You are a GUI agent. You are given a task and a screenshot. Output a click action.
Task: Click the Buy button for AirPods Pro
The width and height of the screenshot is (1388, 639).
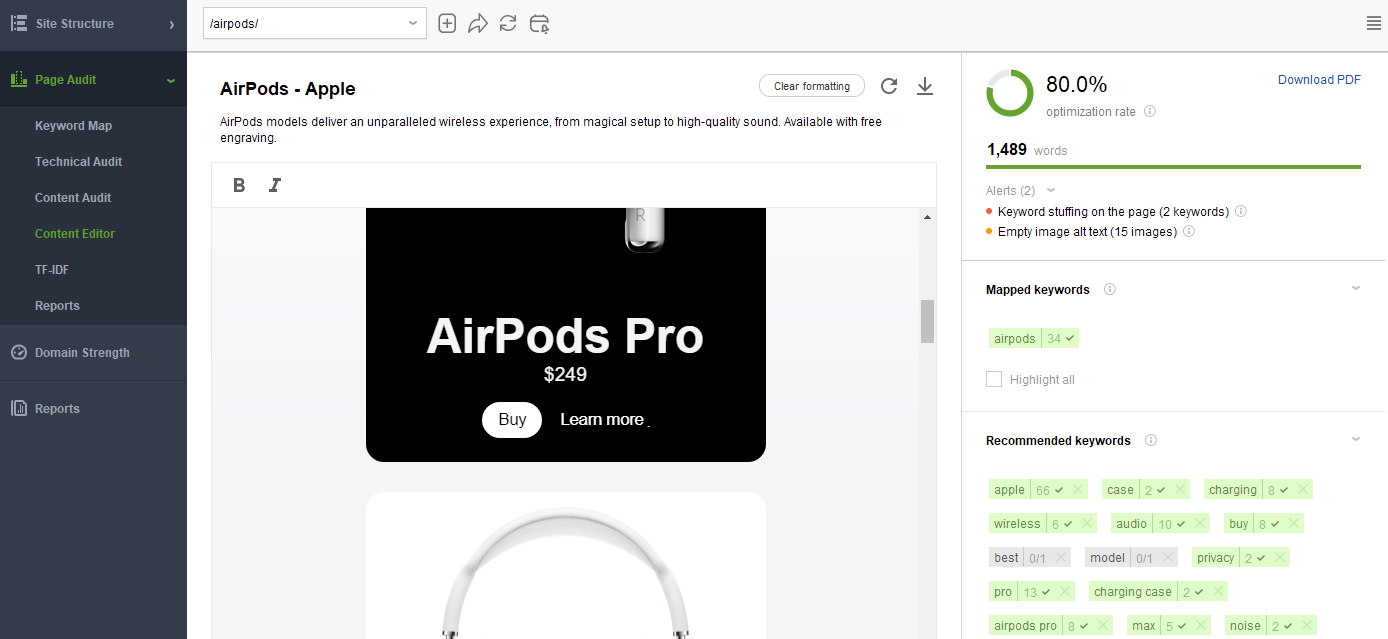pyautogui.click(x=512, y=420)
